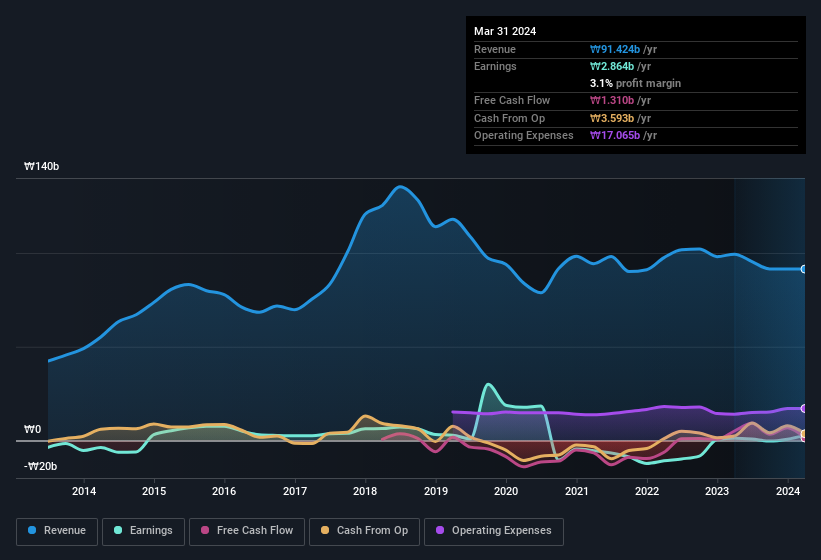Click the 2022 x-axis label
821x560 pixels.
[647, 491]
